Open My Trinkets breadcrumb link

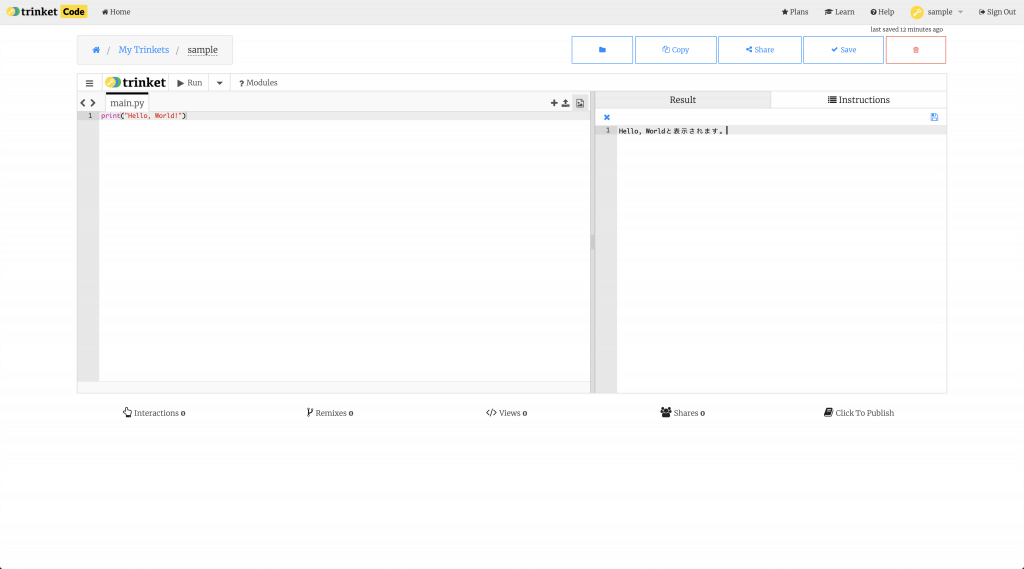tap(144, 50)
